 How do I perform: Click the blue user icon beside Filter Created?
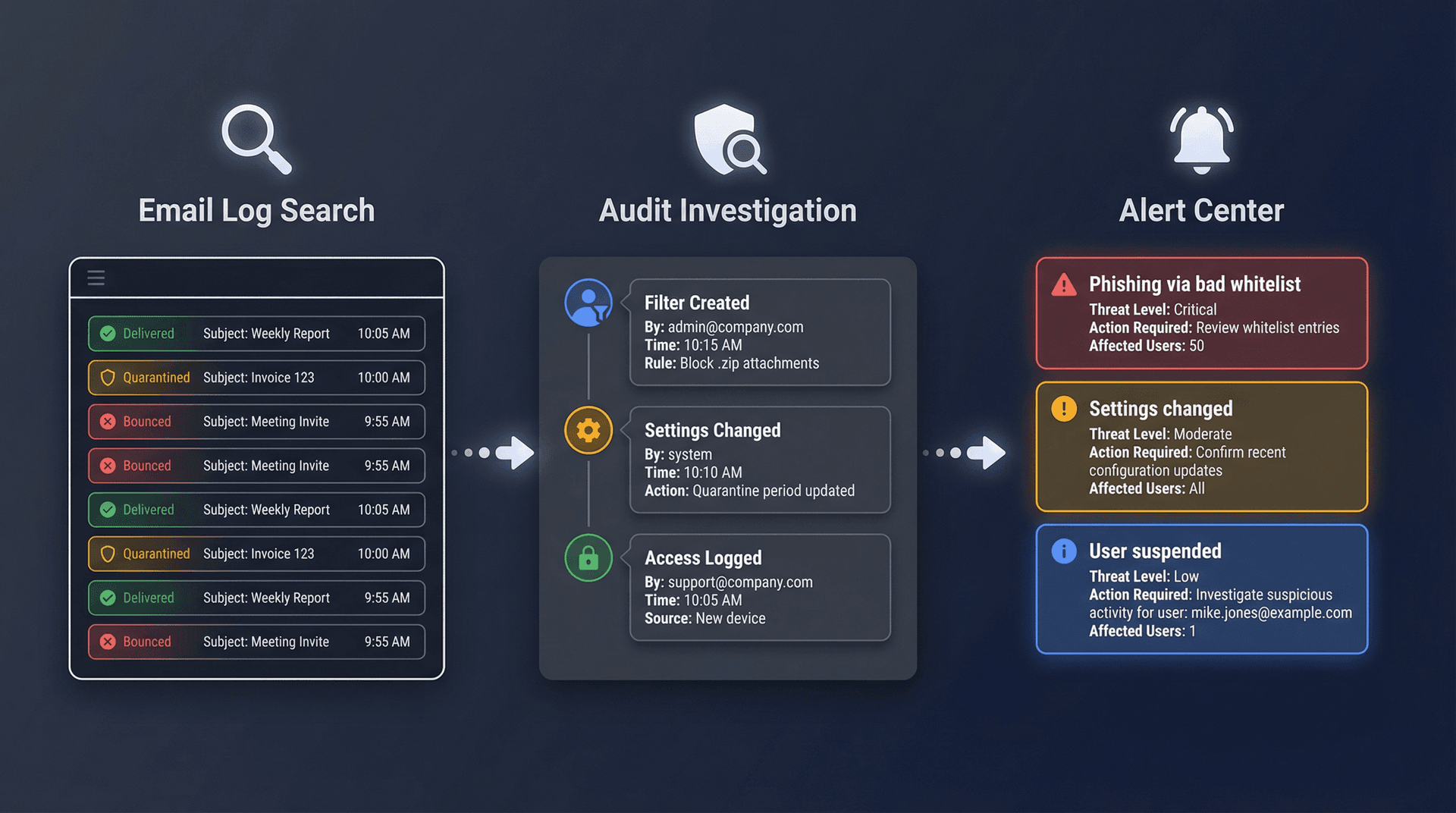pos(588,301)
